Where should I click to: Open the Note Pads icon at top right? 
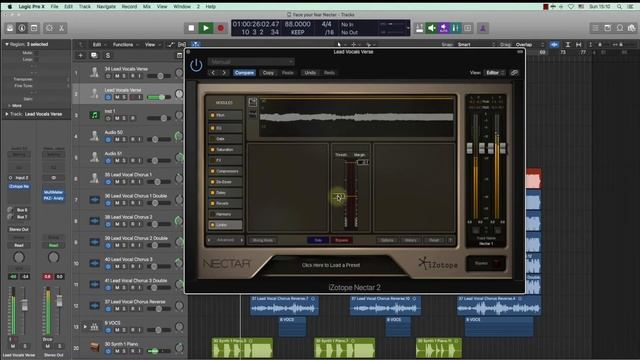pyautogui.click(x=608, y=28)
